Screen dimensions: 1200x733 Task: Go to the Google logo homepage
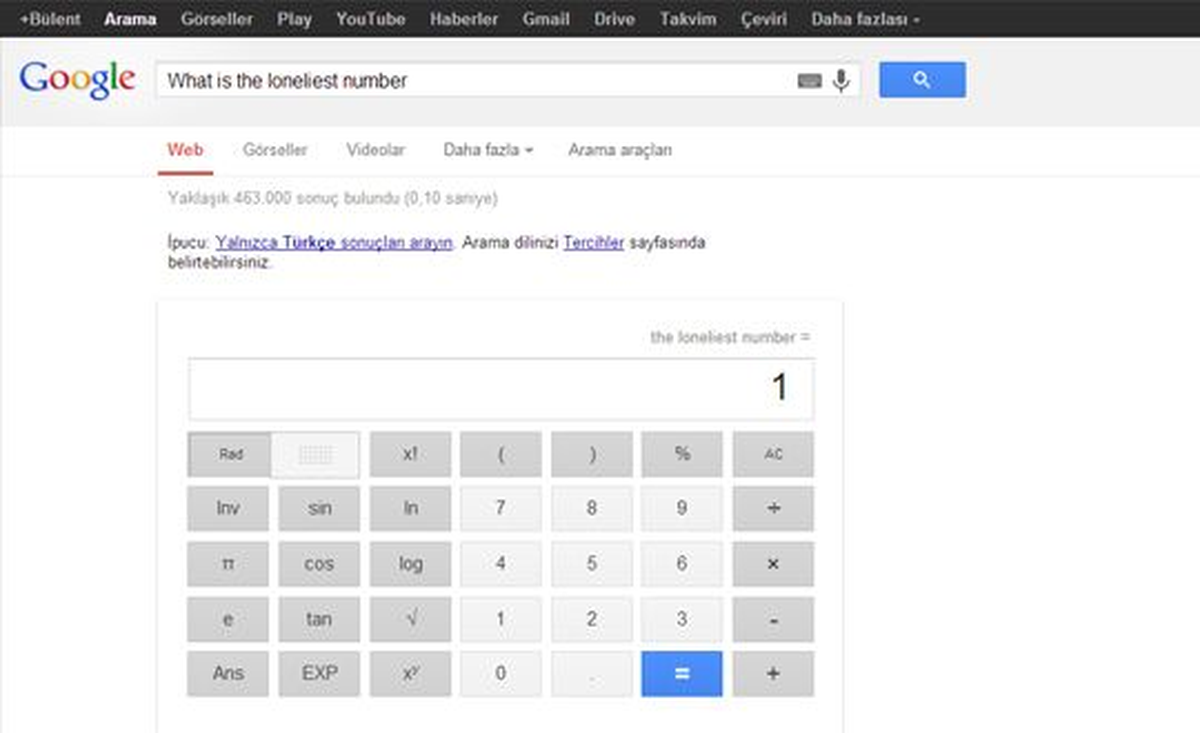tap(77, 80)
